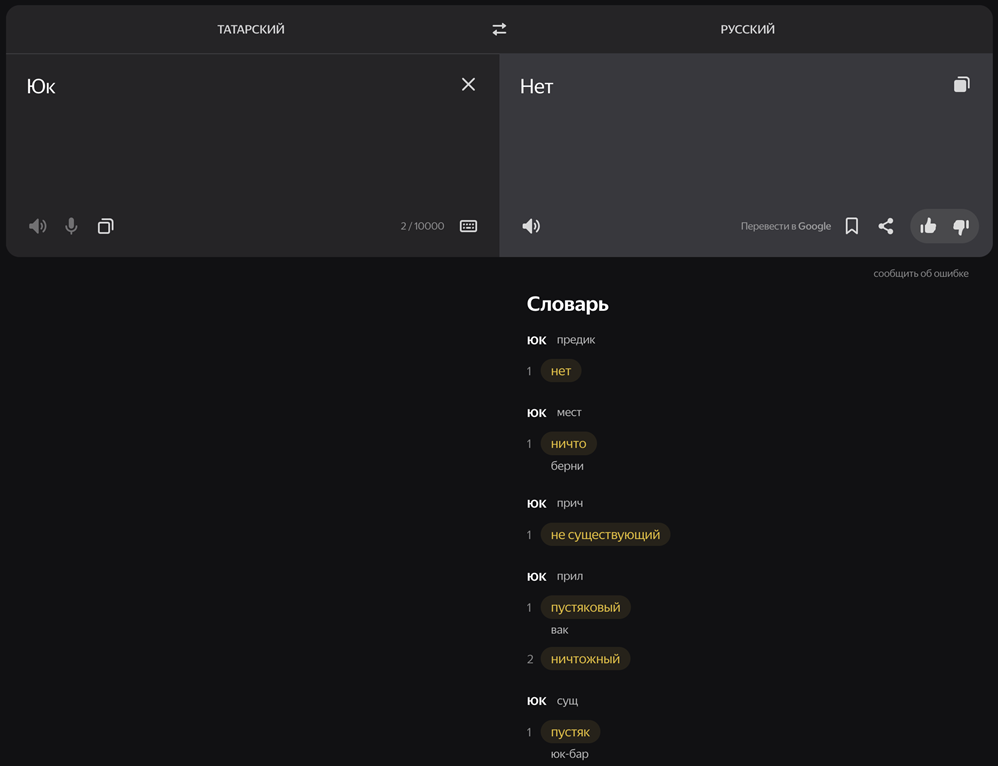Copy the translated text
Screen dimensions: 998x766
[961, 85]
